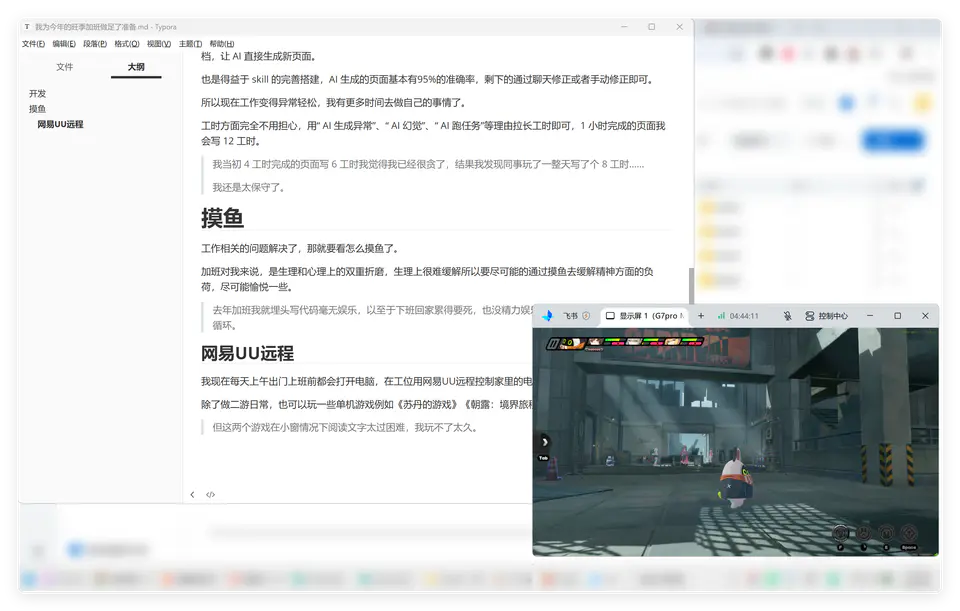Open the 视图(V) menu
960x611 pixels.
(159, 44)
